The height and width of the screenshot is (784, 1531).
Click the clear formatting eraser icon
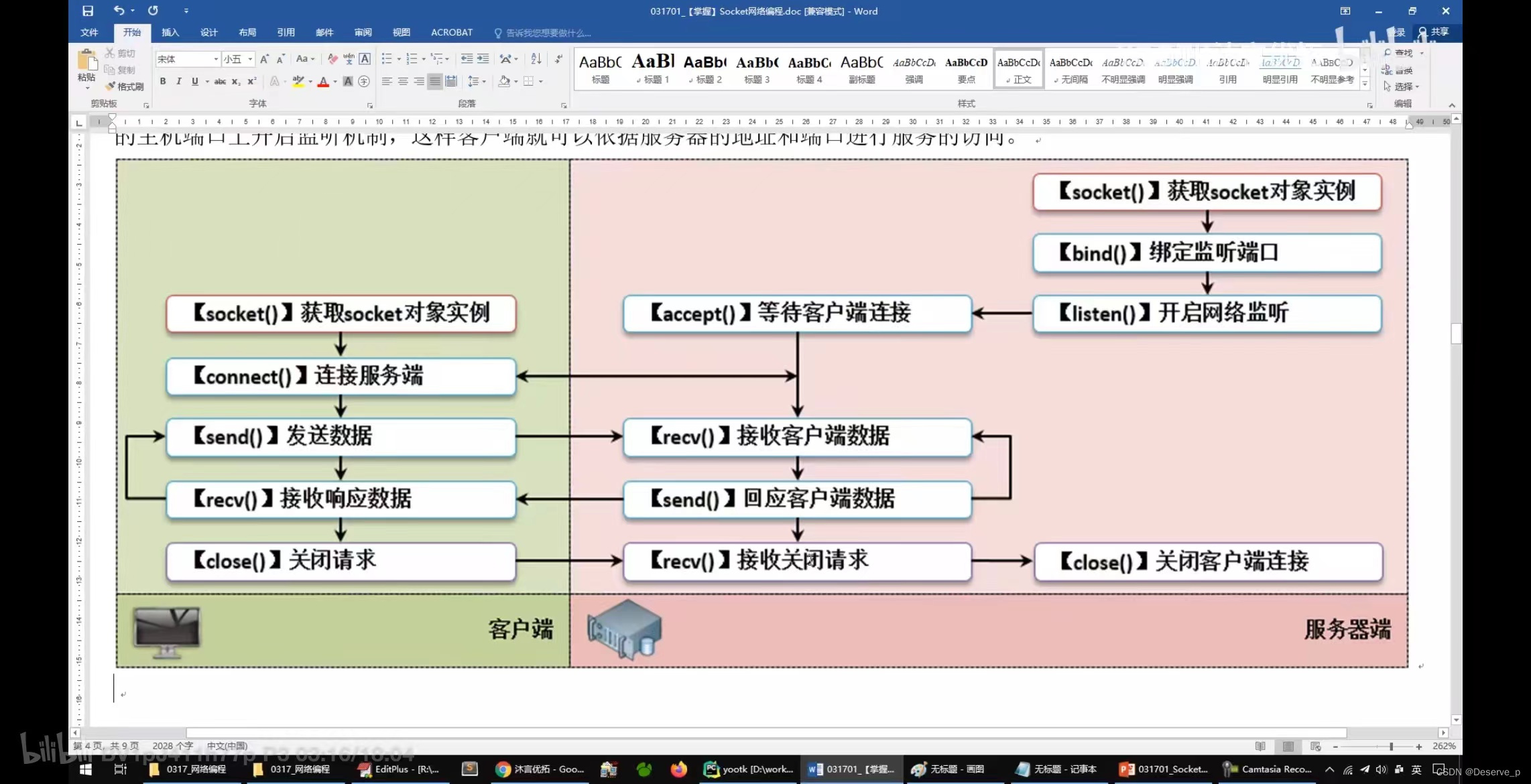(332, 59)
